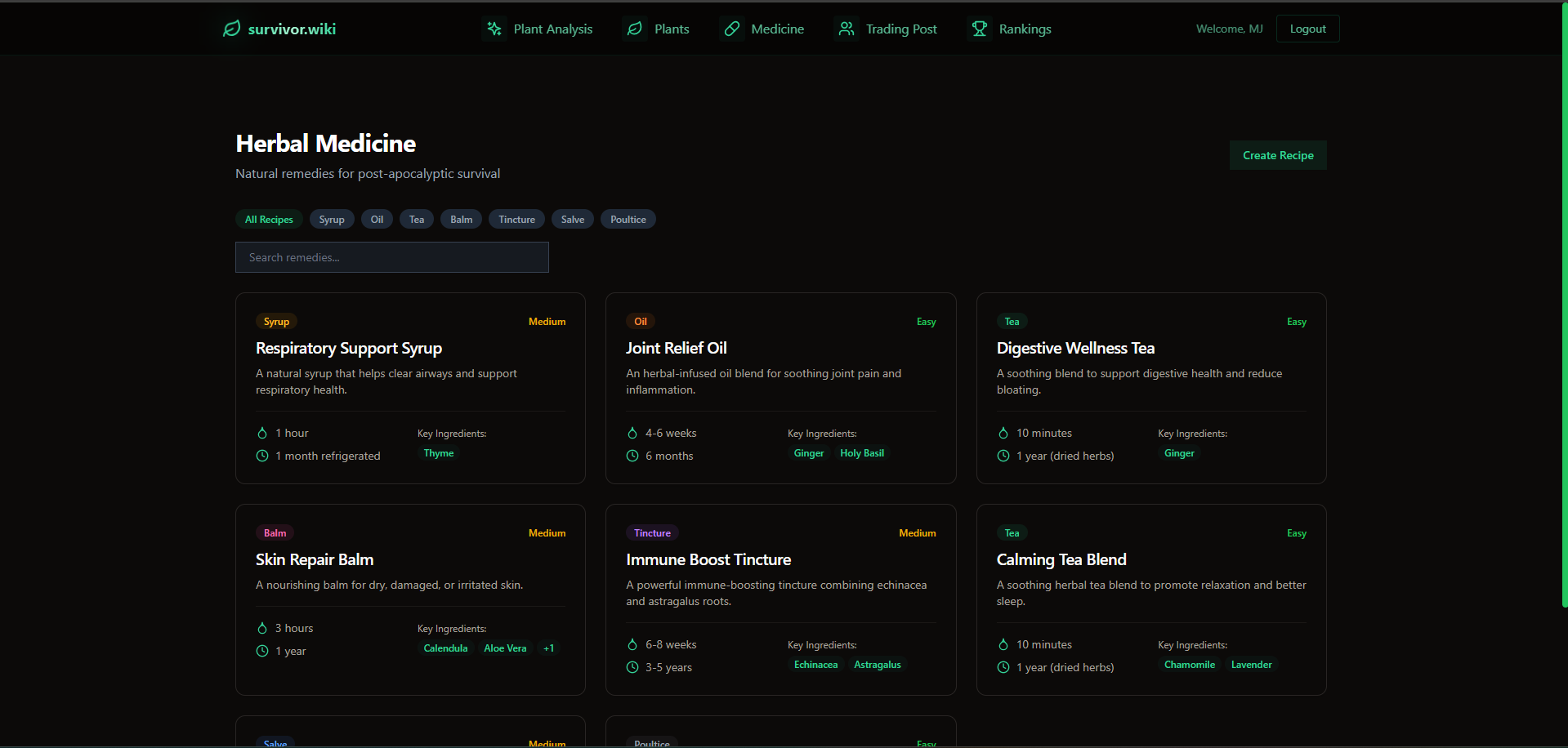Show only Tincture recipes
This screenshot has height=748, width=1568.
(517, 219)
